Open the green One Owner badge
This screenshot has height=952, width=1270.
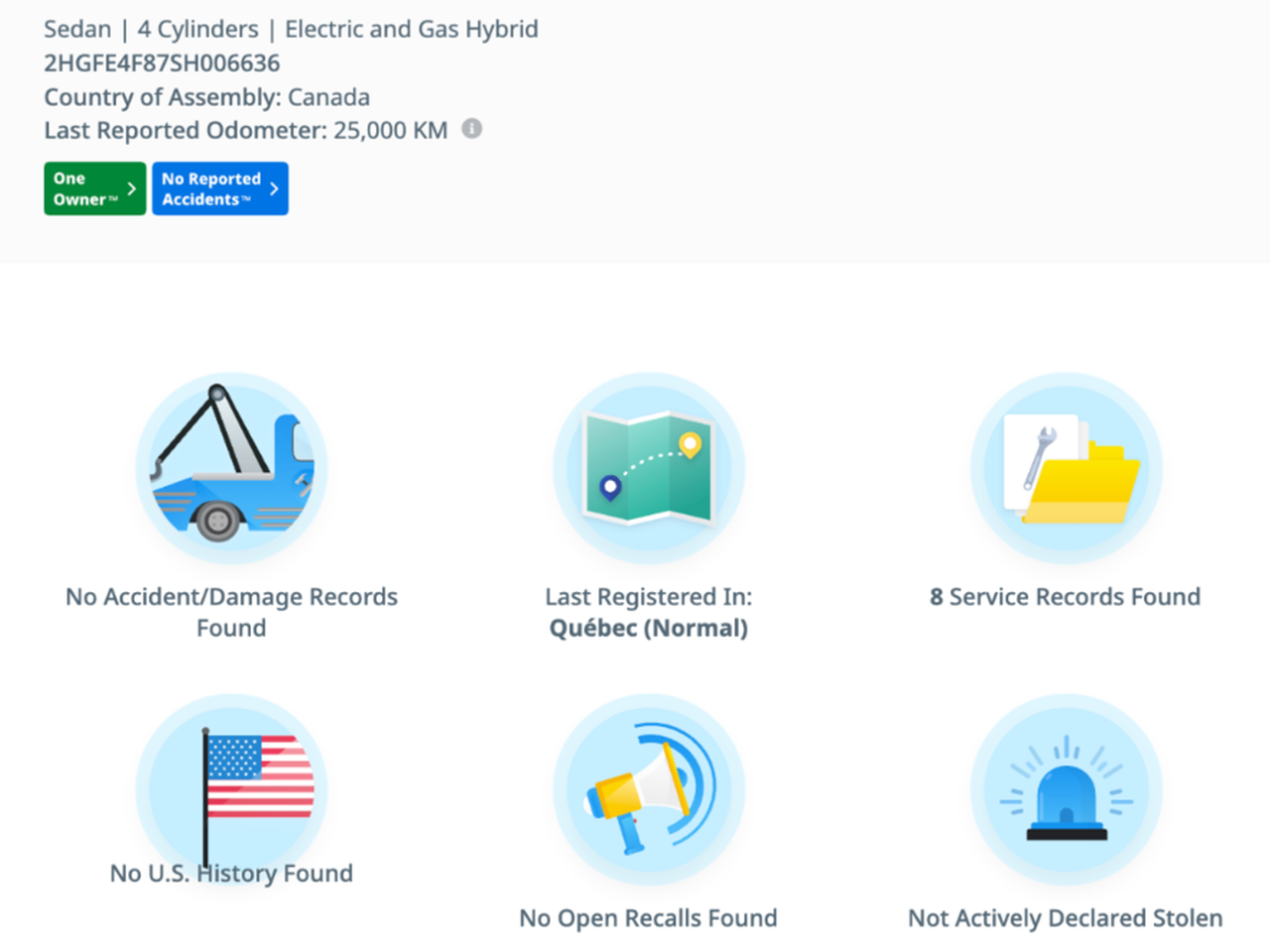(84, 188)
